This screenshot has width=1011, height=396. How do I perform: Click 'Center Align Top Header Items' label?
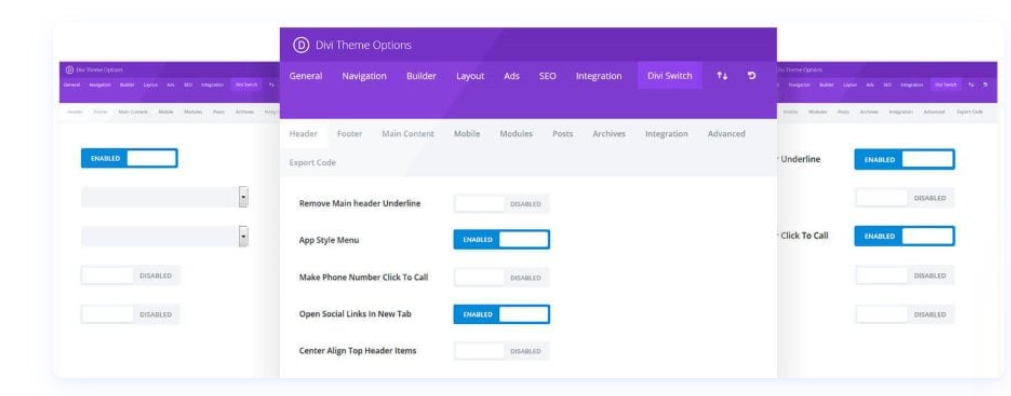[357, 351]
